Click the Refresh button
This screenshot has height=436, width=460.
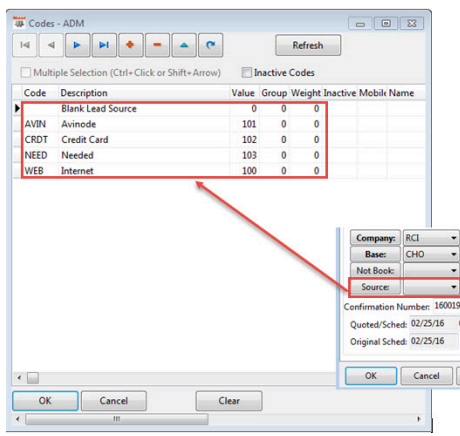(308, 45)
